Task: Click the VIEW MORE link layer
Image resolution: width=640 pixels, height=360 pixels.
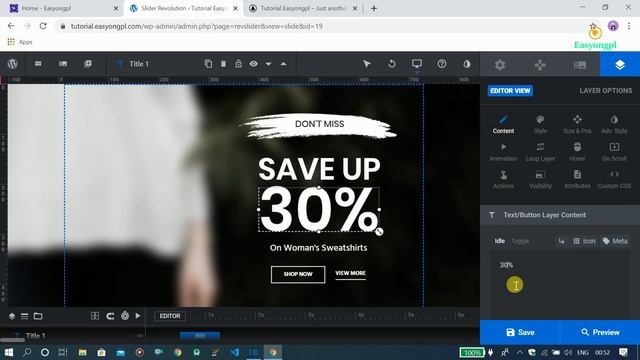Action: (350, 273)
